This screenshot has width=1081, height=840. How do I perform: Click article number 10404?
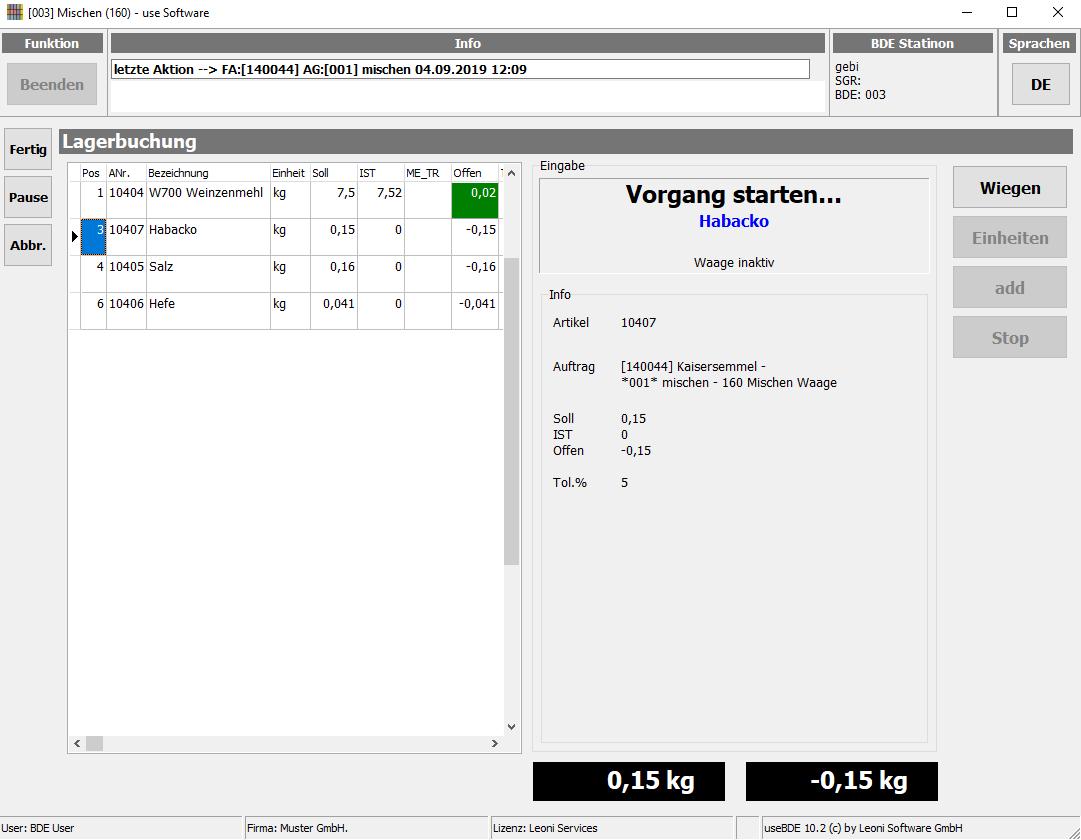126,193
